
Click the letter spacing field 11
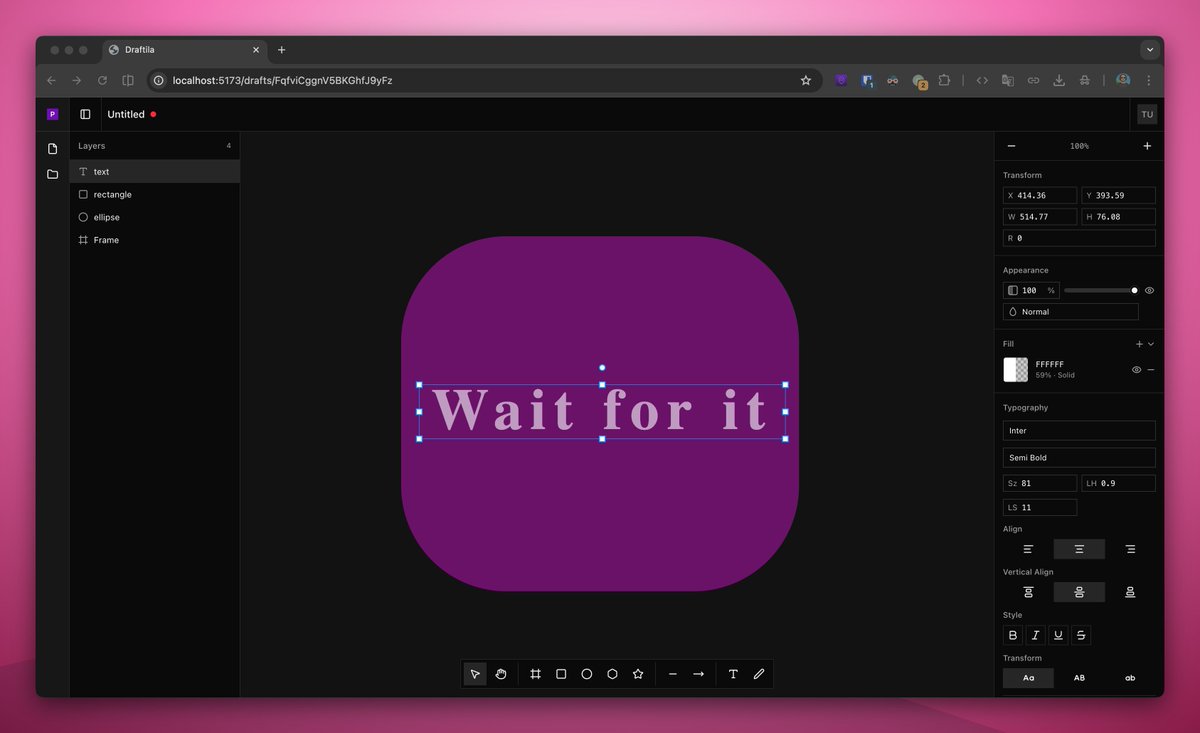pyautogui.click(x=1040, y=508)
